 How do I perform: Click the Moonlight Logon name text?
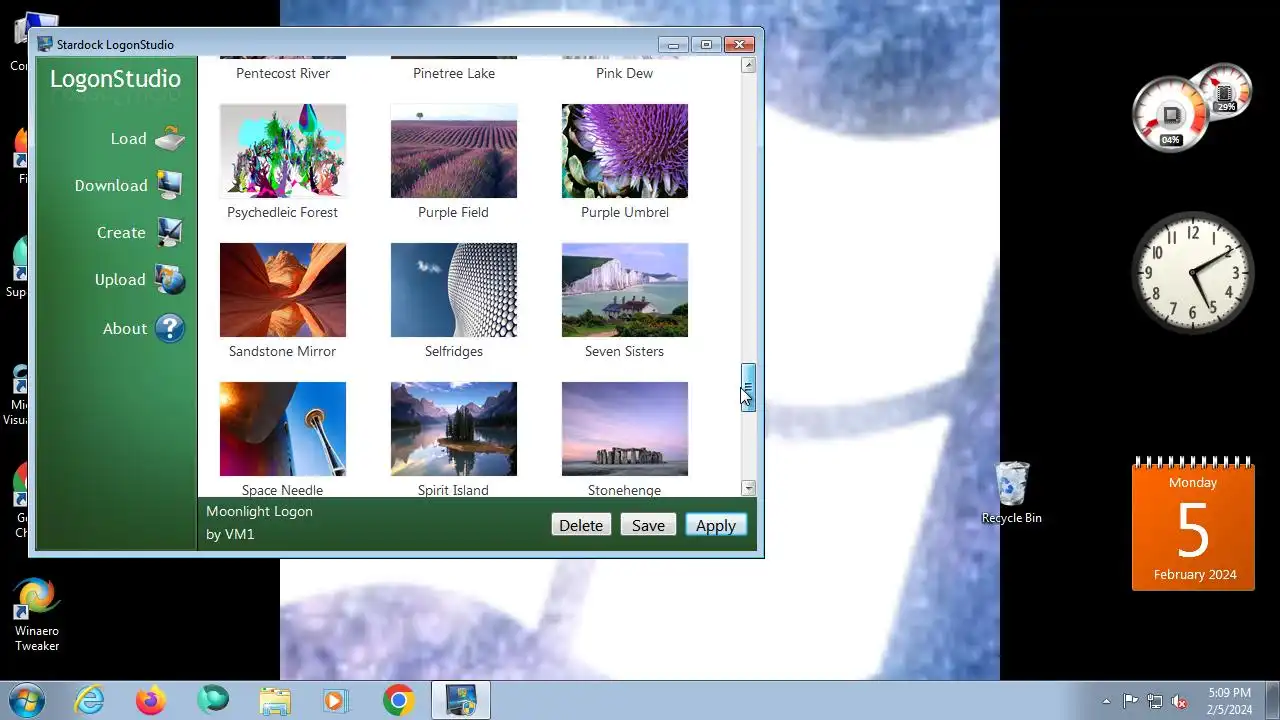pyautogui.click(x=259, y=511)
